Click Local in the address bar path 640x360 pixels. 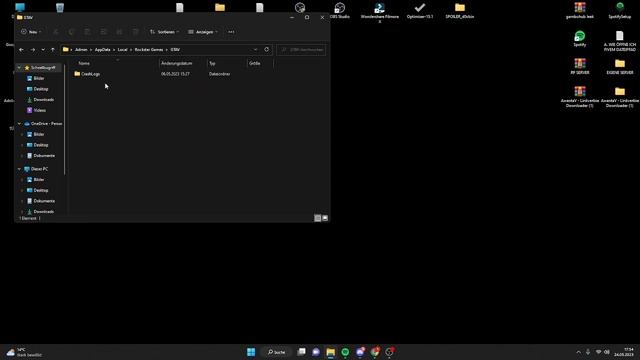[x=122, y=50]
